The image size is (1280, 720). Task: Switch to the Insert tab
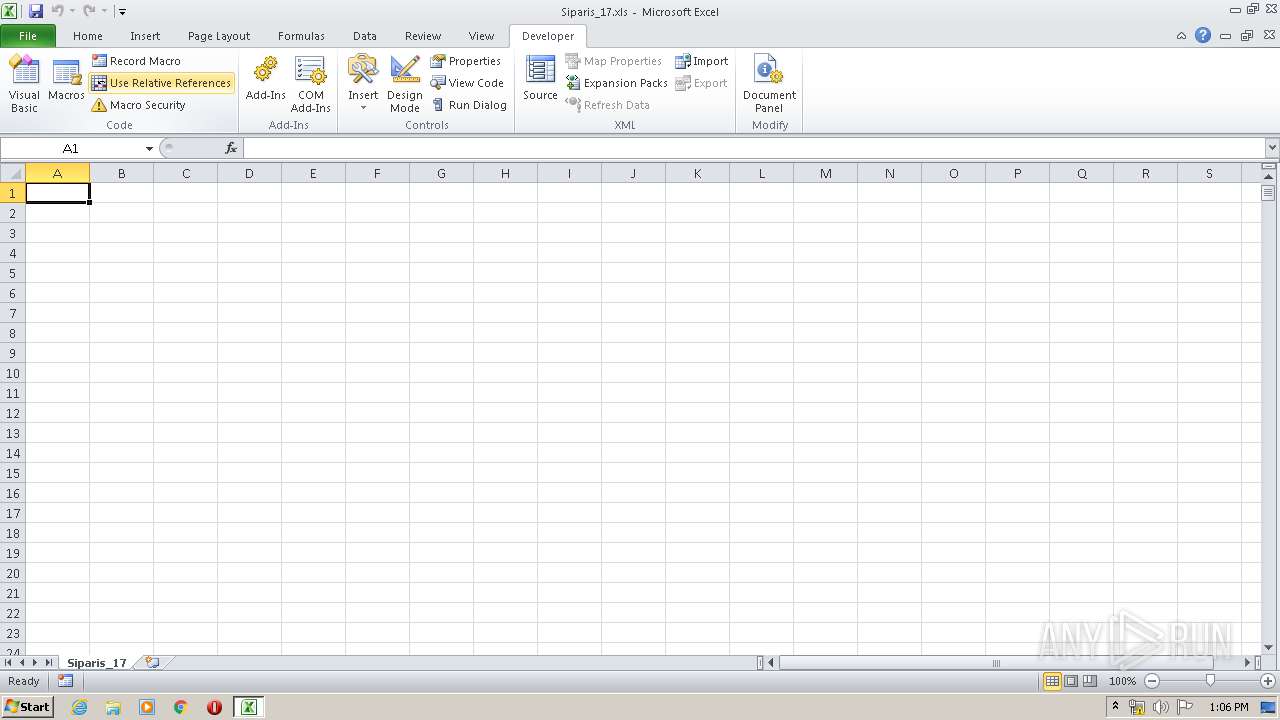pos(145,36)
